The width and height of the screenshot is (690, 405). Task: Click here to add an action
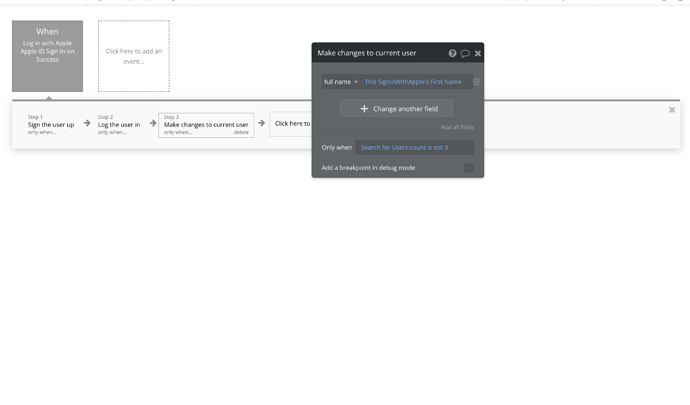point(291,124)
